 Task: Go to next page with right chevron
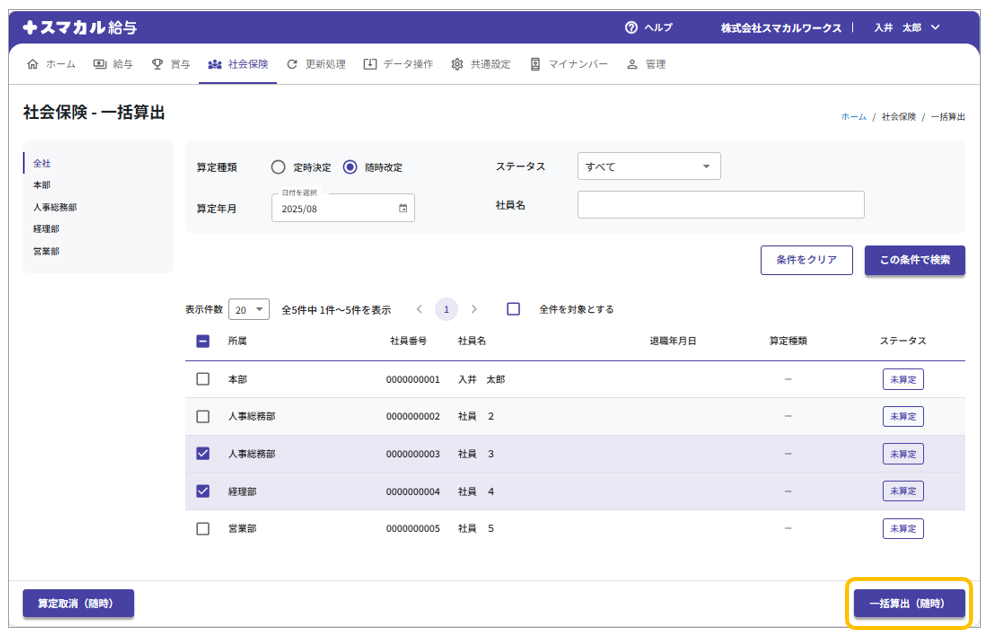click(x=474, y=309)
